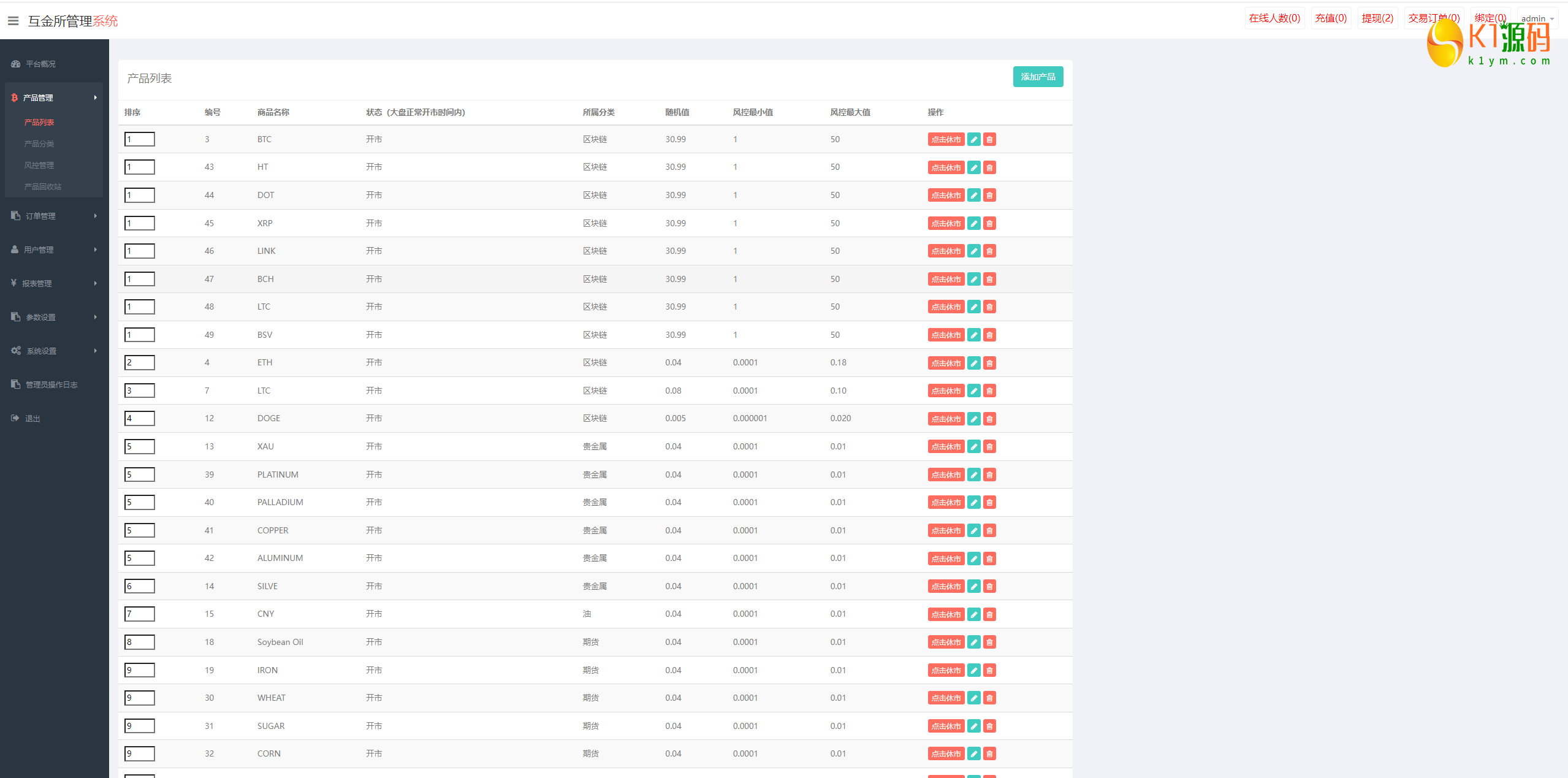Click trash icon for XAU row
1568x778 pixels.
989,447
